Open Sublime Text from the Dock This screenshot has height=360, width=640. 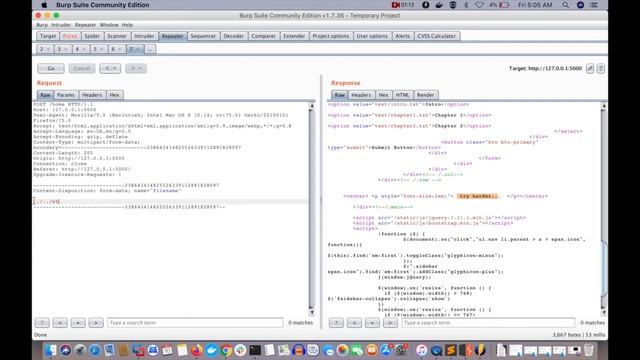pyautogui.click(x=451, y=350)
